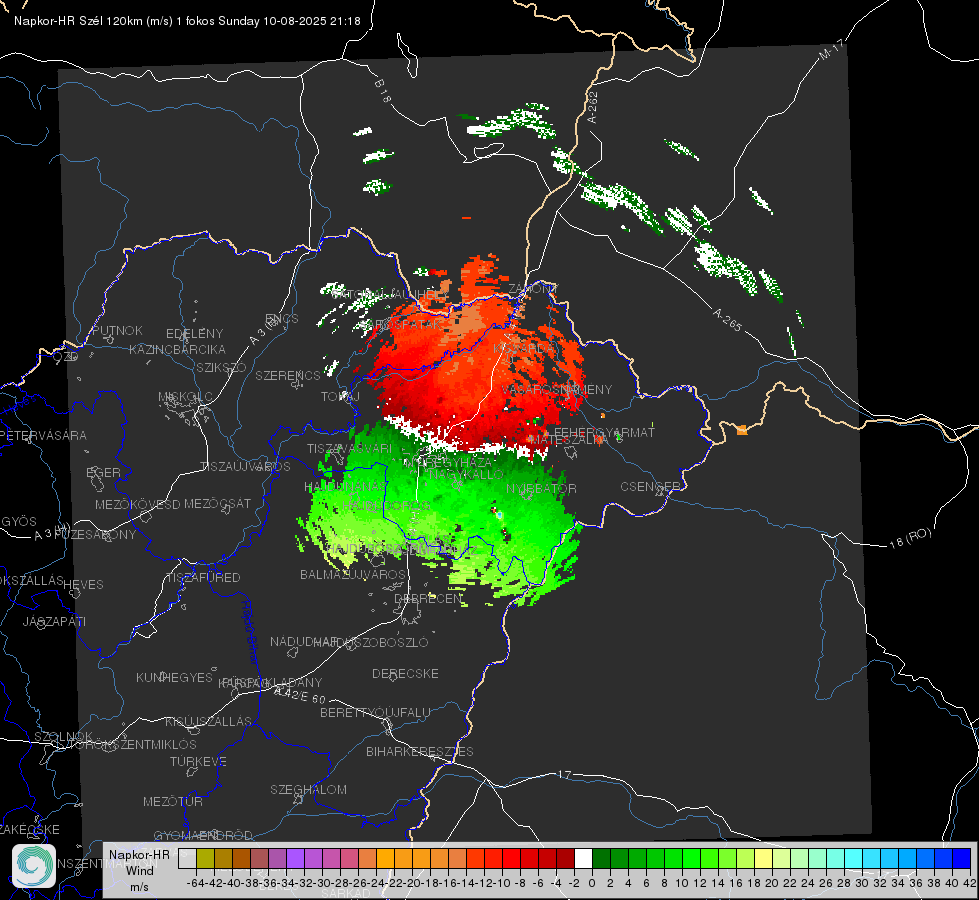Image resolution: width=979 pixels, height=900 pixels.
Task: Click the ZAHONY town label
Action: 533,289
